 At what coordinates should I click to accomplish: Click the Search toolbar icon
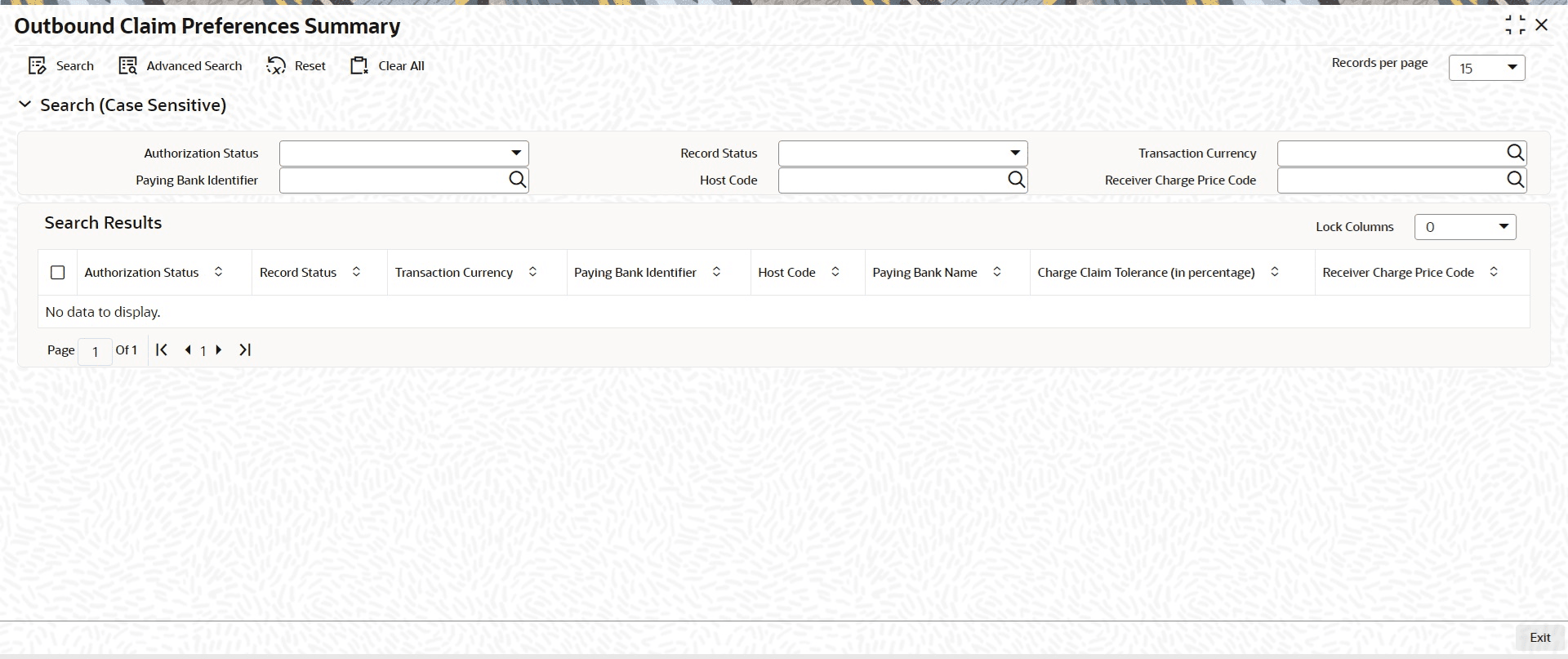tap(38, 66)
